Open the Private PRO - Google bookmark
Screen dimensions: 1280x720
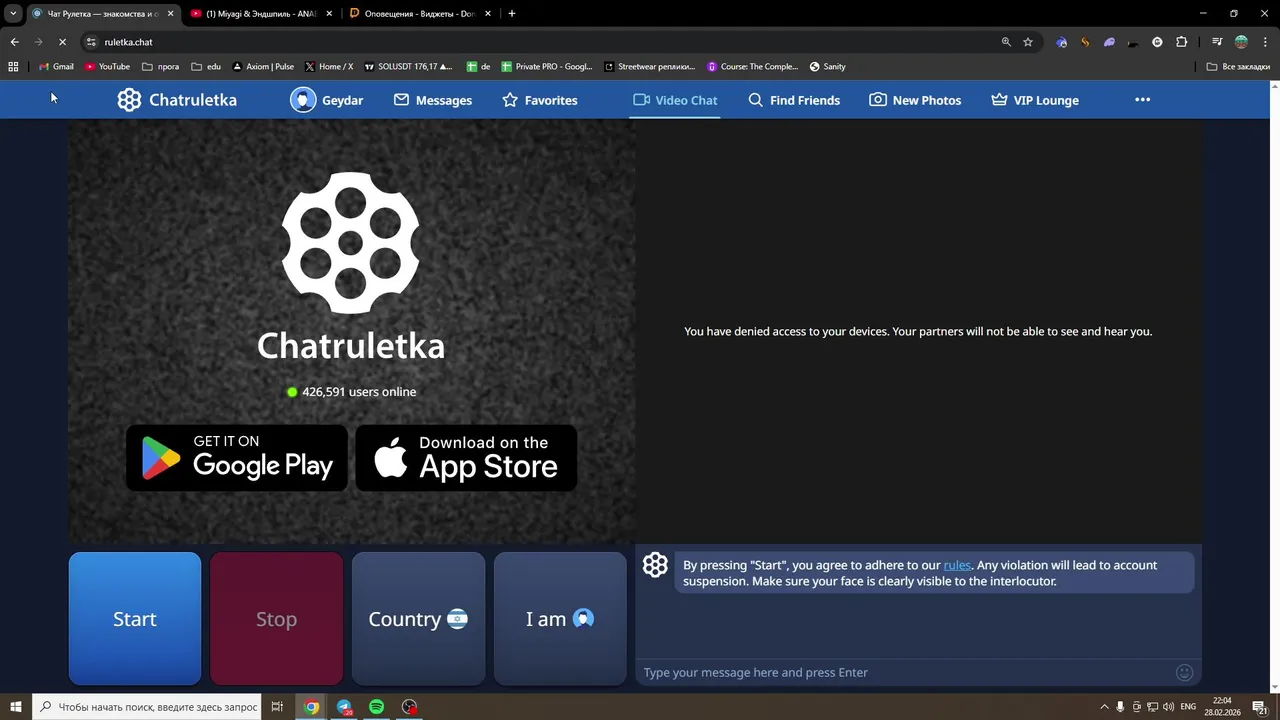pyautogui.click(x=547, y=67)
